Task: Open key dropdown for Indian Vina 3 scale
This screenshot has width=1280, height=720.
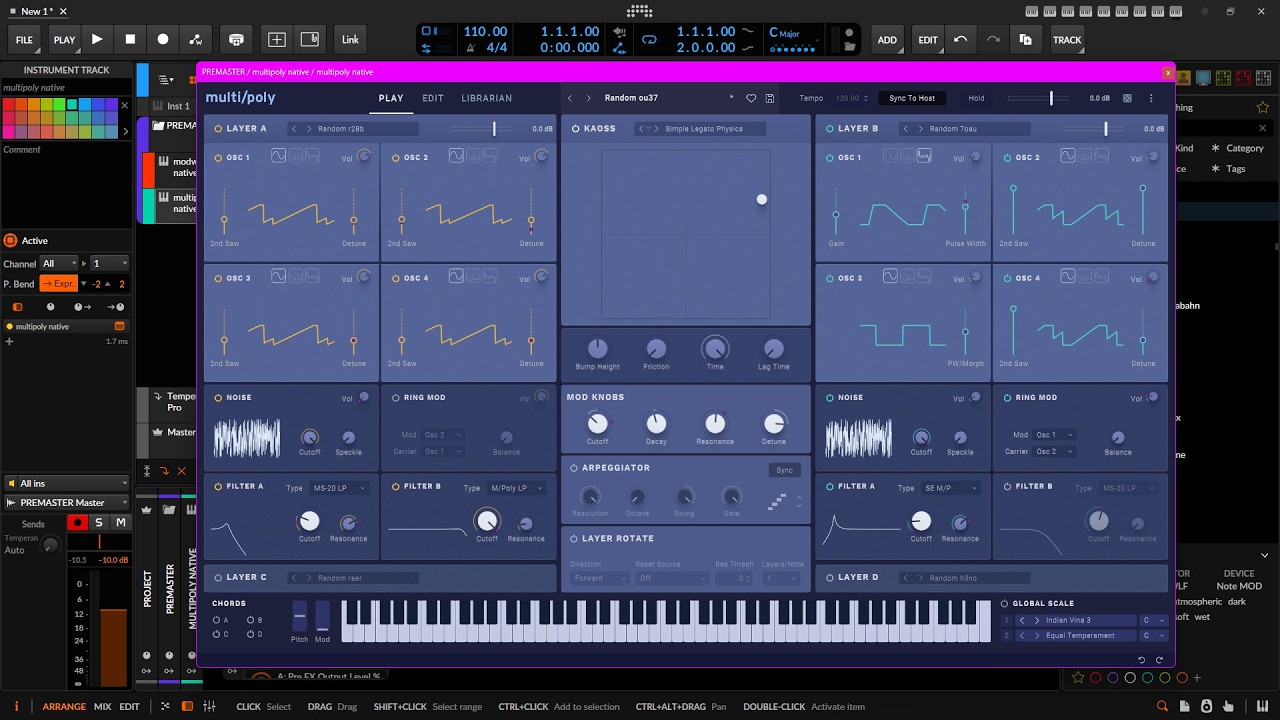Action: [x=1154, y=620]
